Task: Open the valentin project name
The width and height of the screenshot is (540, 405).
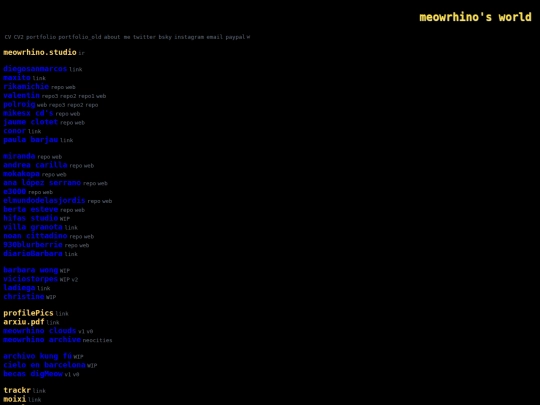Action: click(22, 95)
